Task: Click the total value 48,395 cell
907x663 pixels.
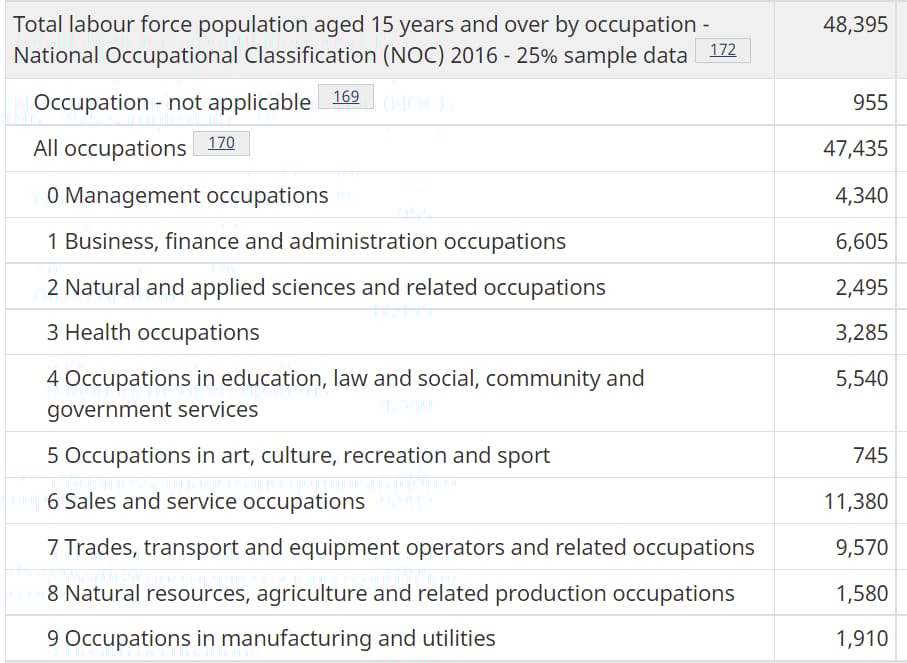Action: (855, 24)
